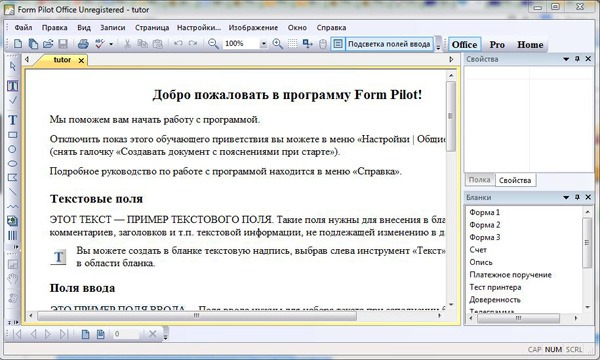Switch to the tutor document tab

(62, 60)
